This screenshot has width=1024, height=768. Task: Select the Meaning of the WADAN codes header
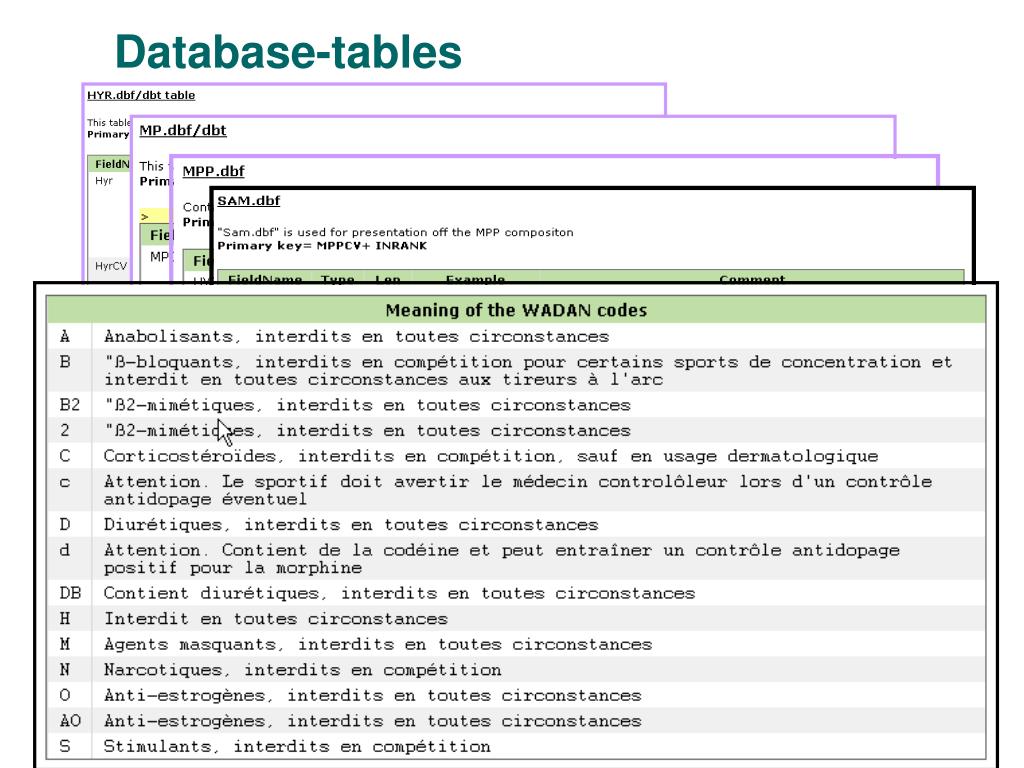pyautogui.click(x=516, y=310)
